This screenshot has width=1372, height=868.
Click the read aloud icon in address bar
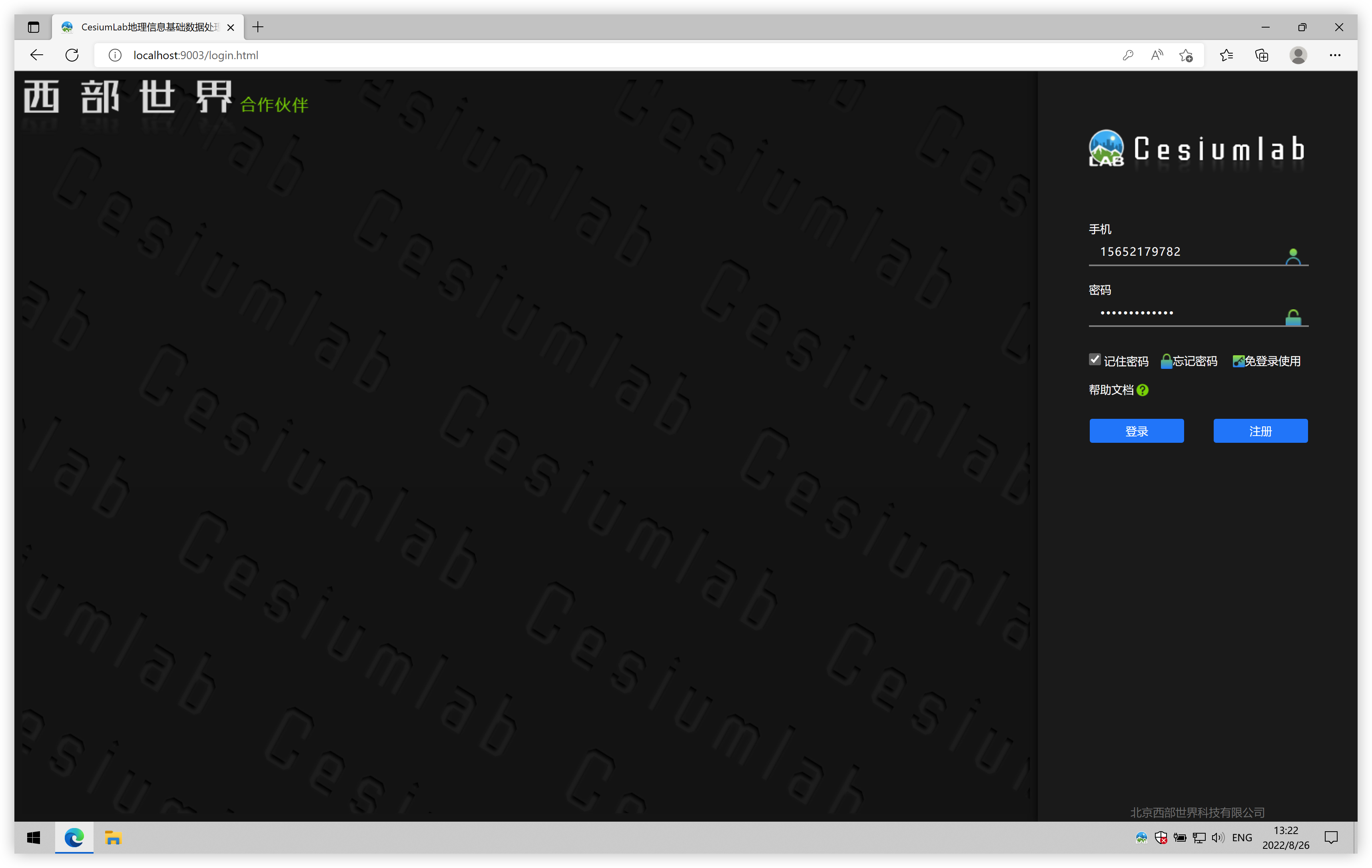pyautogui.click(x=1157, y=55)
